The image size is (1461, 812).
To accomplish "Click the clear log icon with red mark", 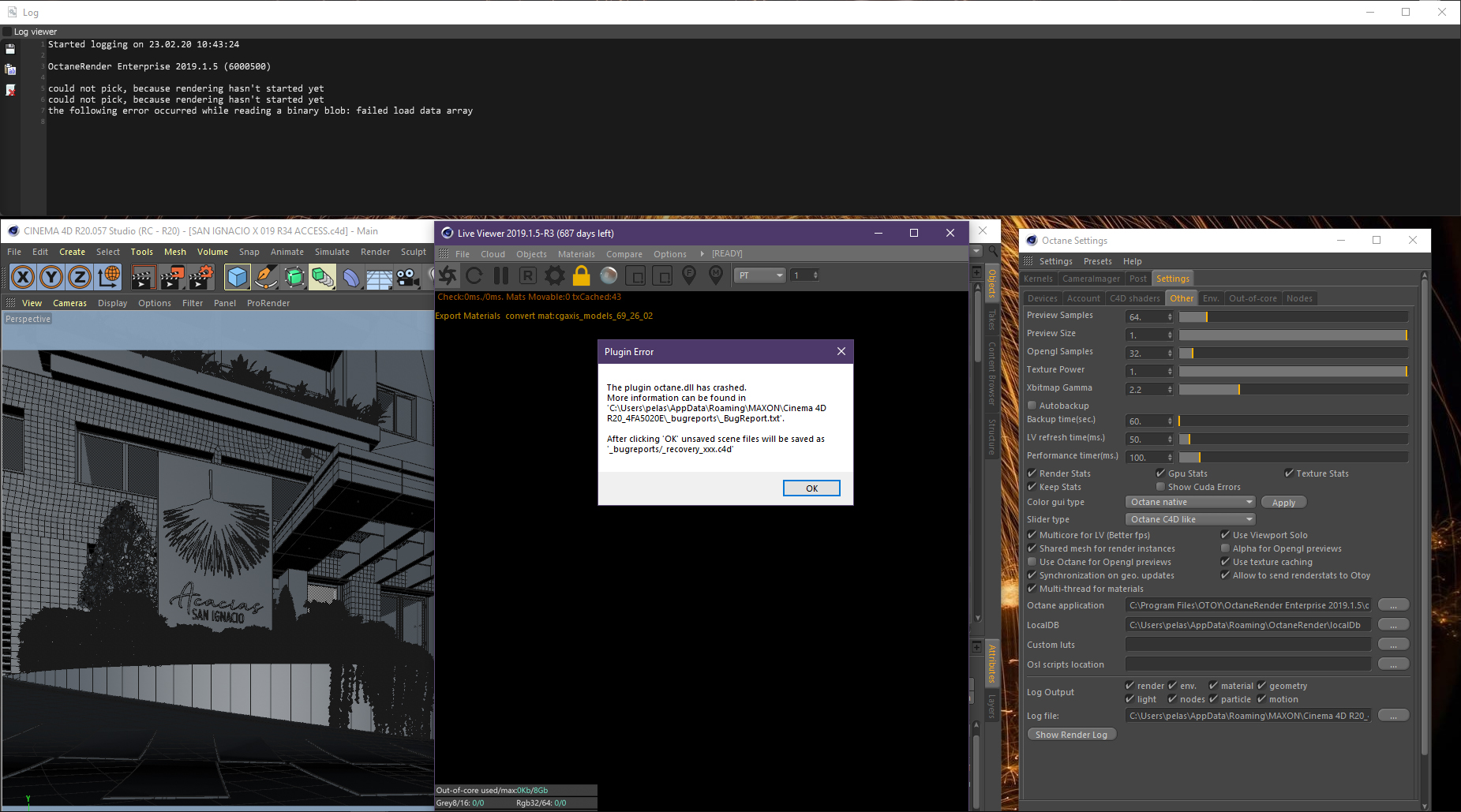I will [x=10, y=90].
